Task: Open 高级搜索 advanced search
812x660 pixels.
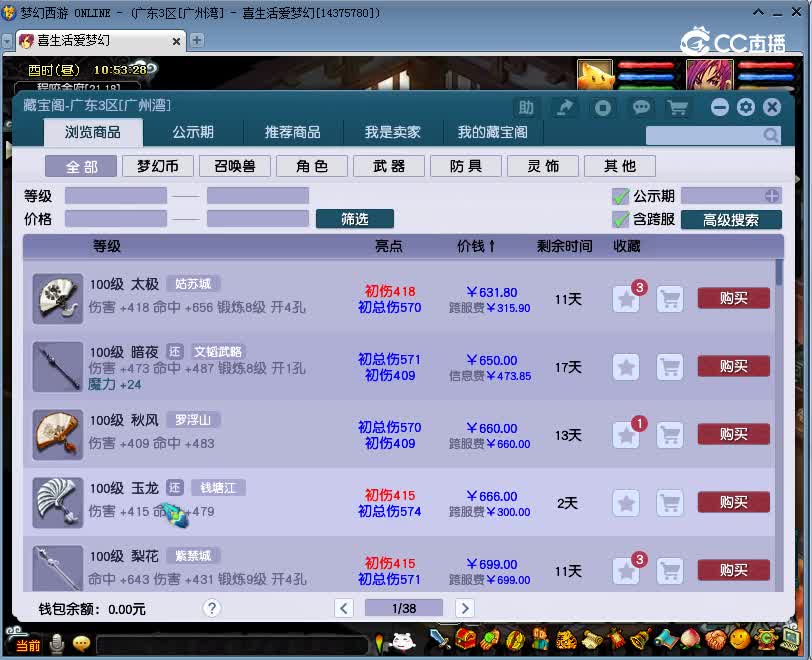Action: click(729, 219)
